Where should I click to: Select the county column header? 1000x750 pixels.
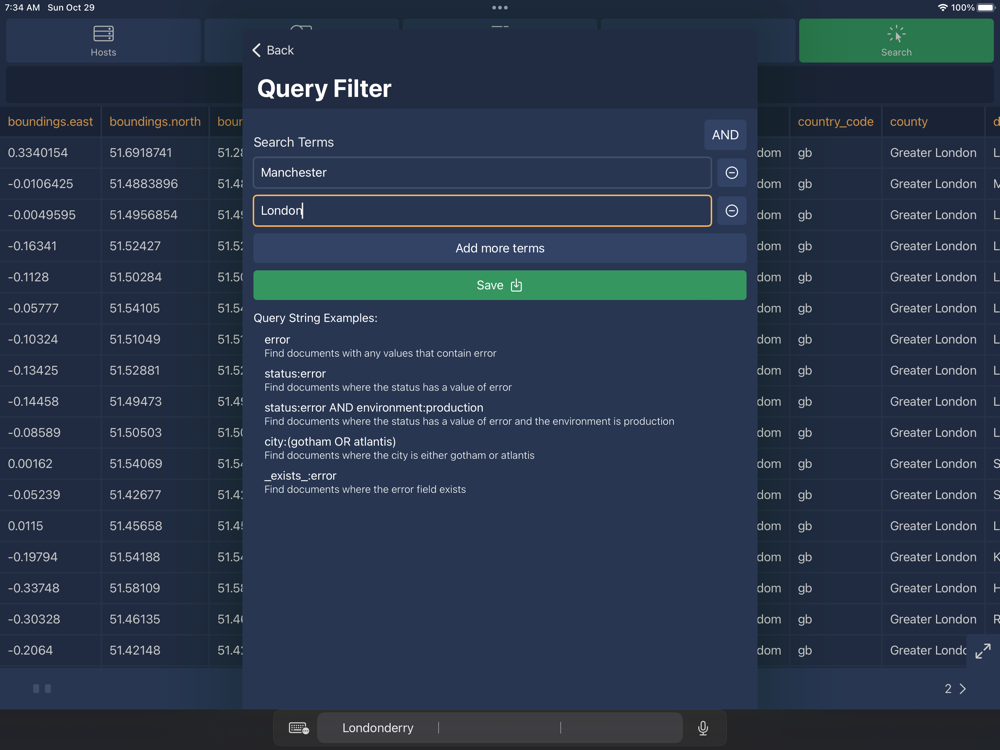pos(909,122)
